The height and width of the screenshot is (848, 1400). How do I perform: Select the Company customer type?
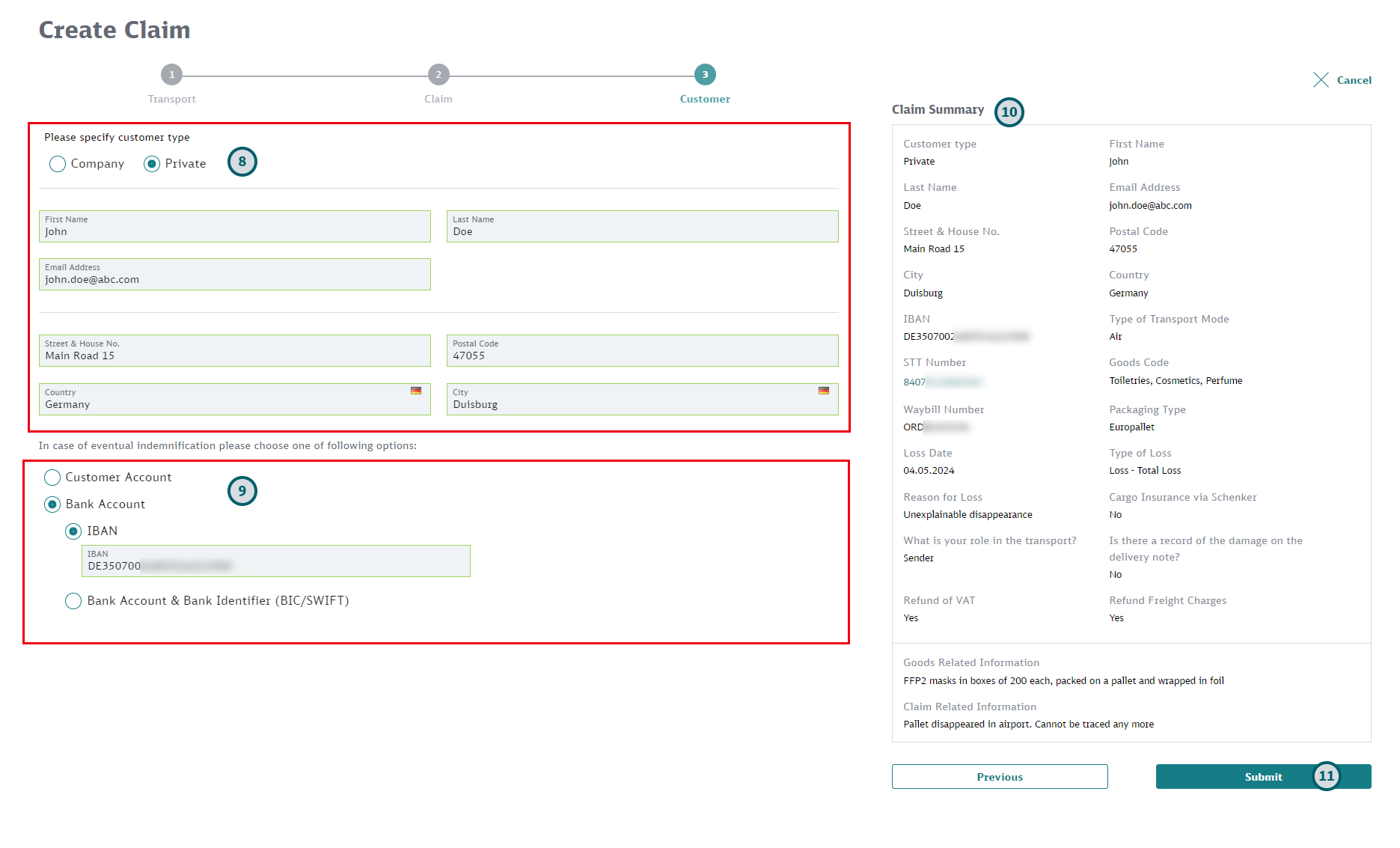click(58, 164)
